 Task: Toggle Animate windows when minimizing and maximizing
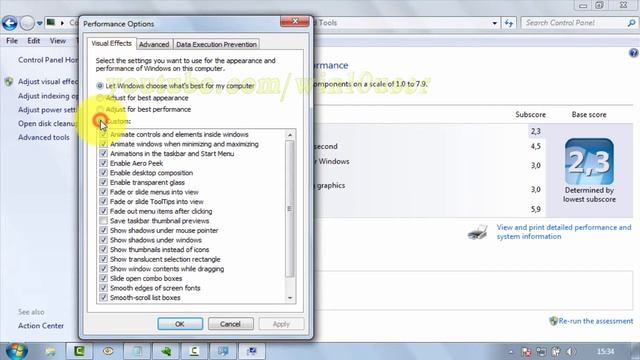click(104, 144)
